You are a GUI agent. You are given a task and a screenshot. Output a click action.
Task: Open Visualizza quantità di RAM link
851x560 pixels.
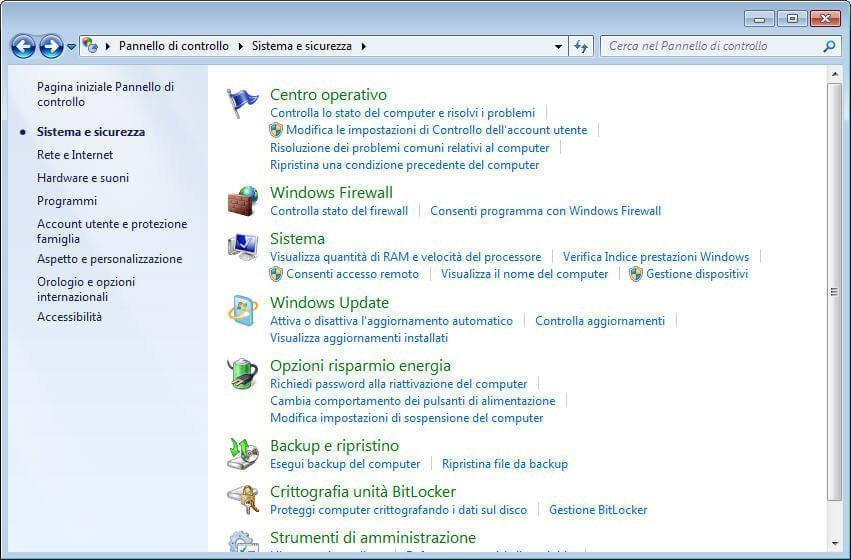coord(405,257)
